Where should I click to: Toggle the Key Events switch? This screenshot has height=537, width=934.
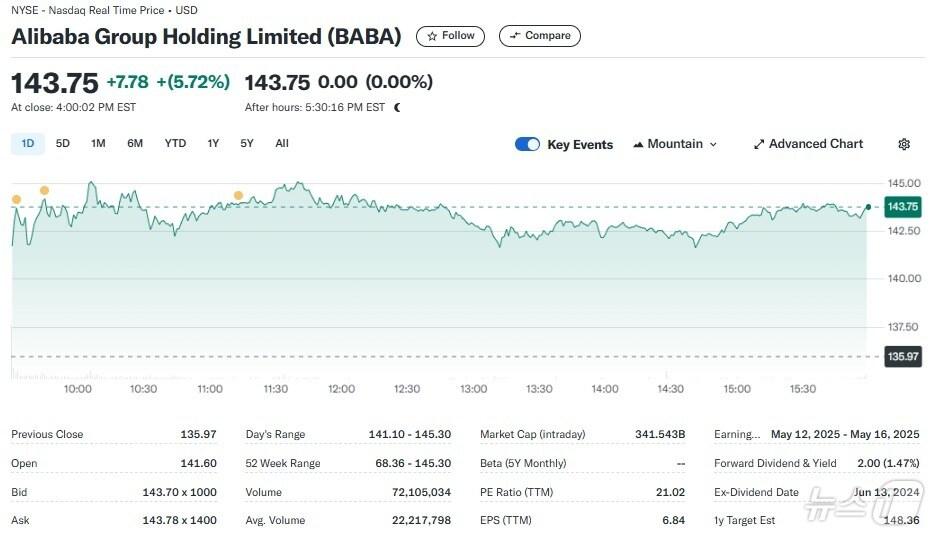coord(527,144)
